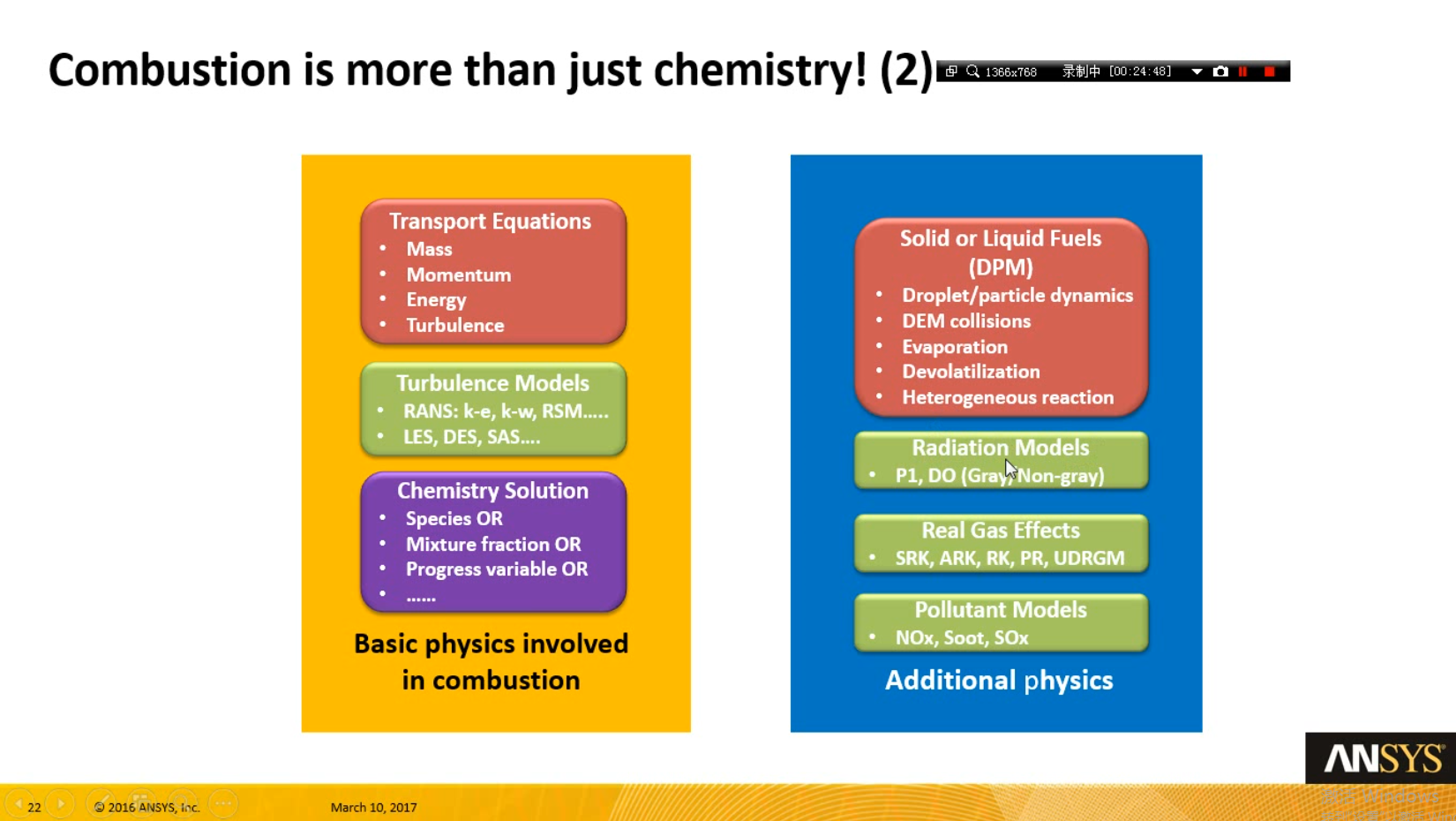The image size is (1456, 821).
Task: Select the Radiation Models box
Action: 1002,460
